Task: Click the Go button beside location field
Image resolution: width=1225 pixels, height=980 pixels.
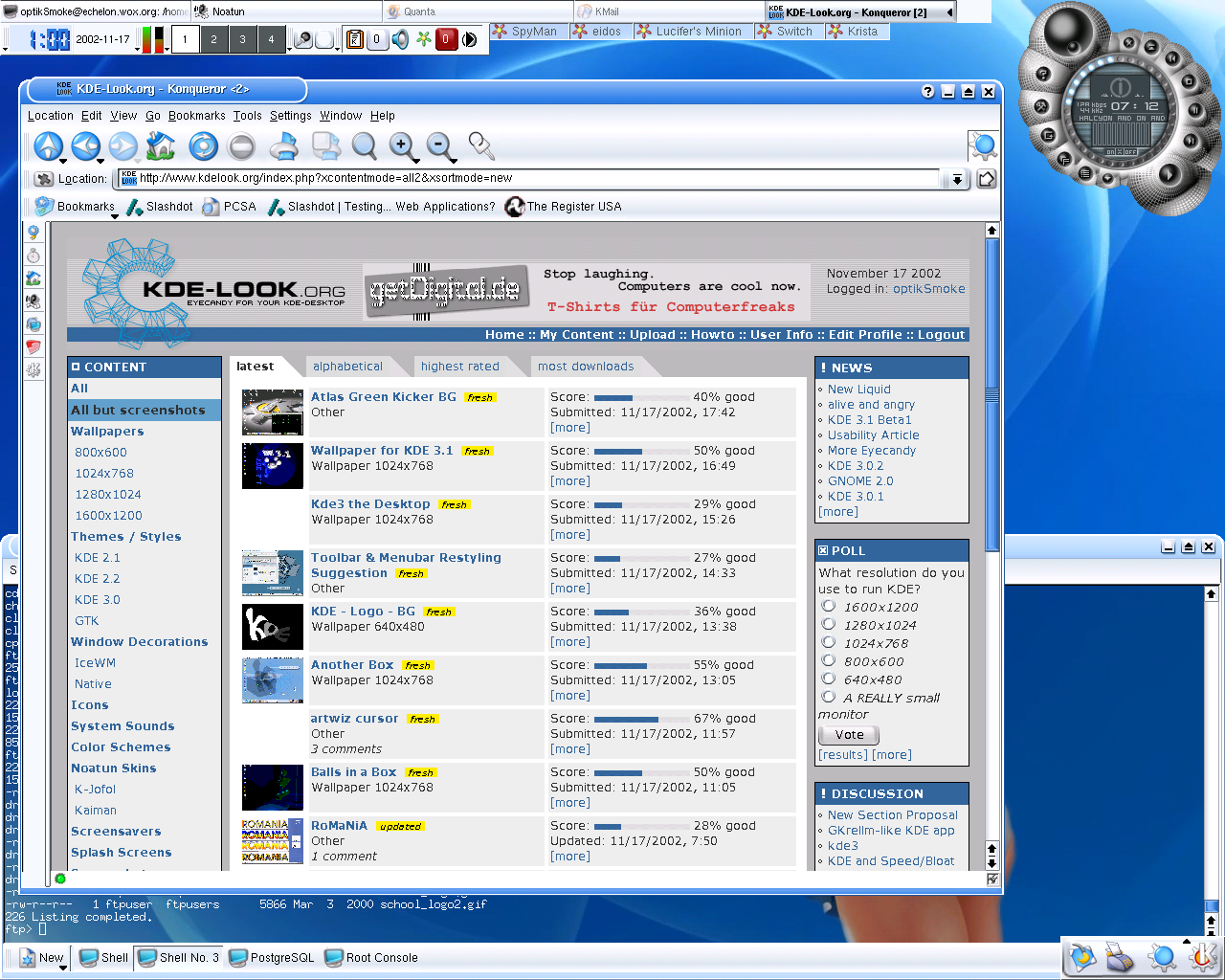Action: pyautogui.click(x=987, y=179)
